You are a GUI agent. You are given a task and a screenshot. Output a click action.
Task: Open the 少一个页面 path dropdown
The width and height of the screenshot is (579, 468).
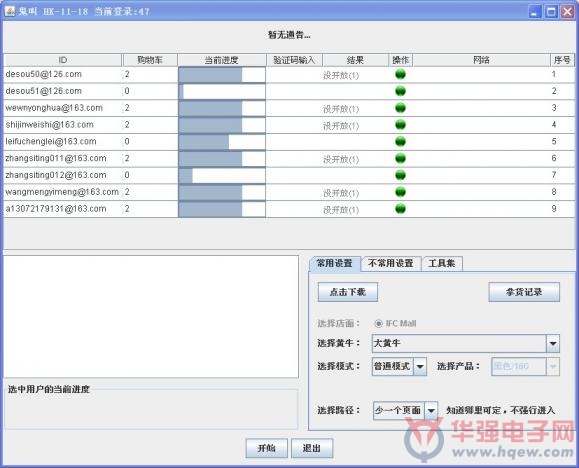[x=431, y=410]
